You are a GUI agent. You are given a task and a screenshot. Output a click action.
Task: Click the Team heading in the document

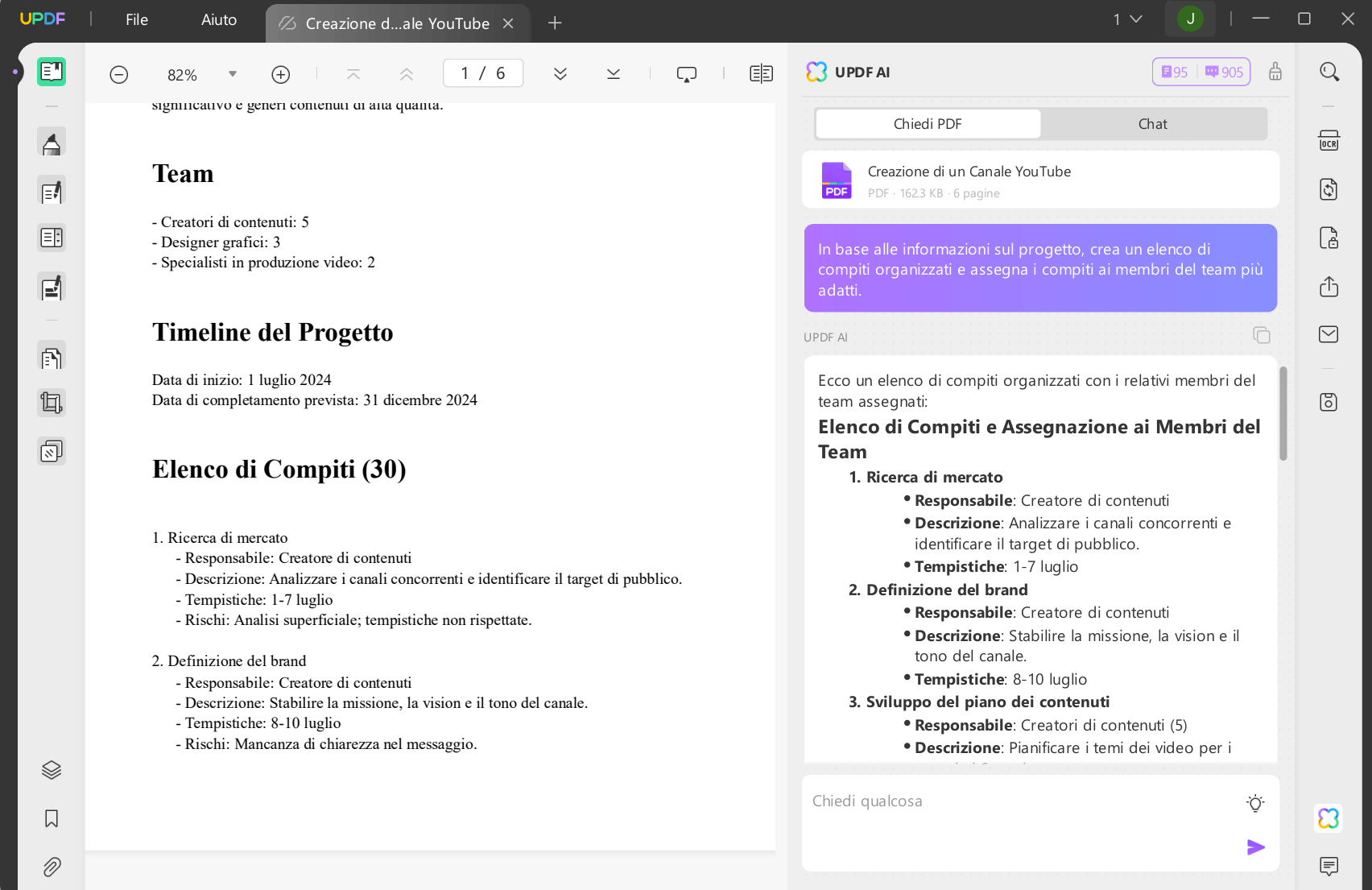[183, 174]
